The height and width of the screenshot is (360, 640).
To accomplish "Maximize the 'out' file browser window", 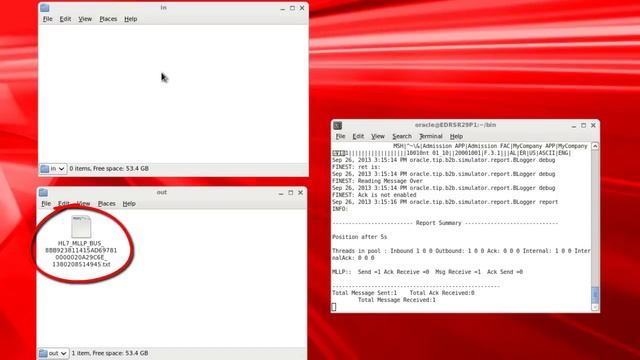I will coord(291,193).
